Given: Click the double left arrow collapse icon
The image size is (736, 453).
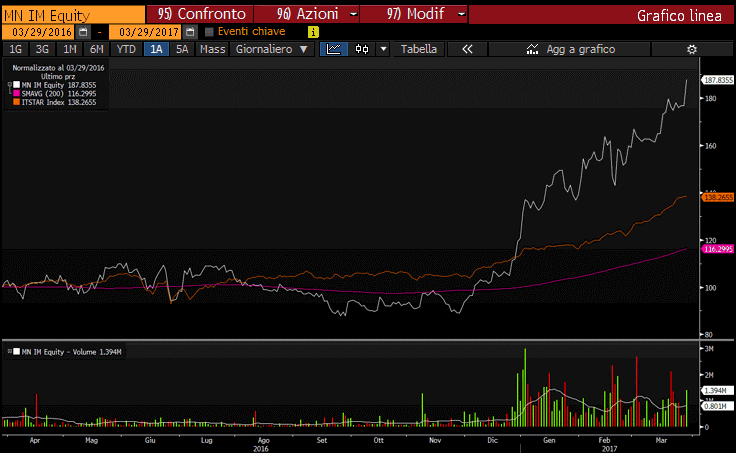Looking at the screenshot, I should click(x=466, y=49).
